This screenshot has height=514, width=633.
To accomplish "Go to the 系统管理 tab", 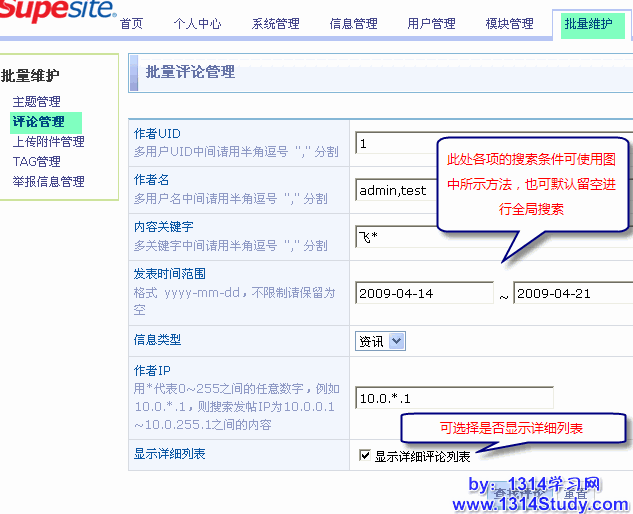I will tap(275, 24).
